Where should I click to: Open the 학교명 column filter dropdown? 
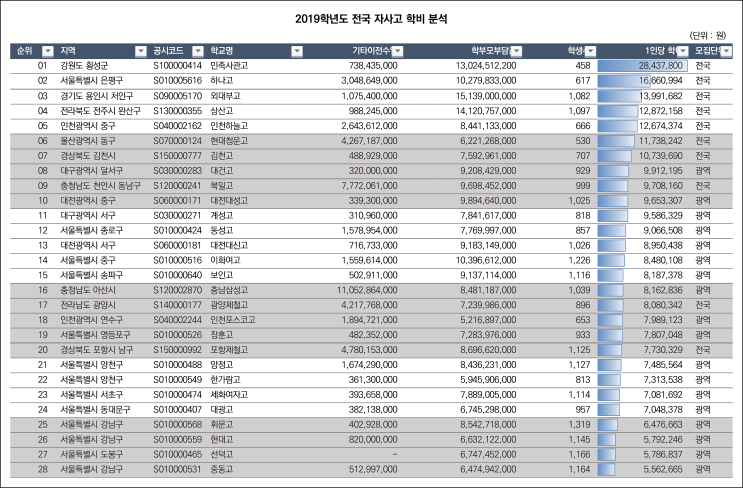(297, 51)
